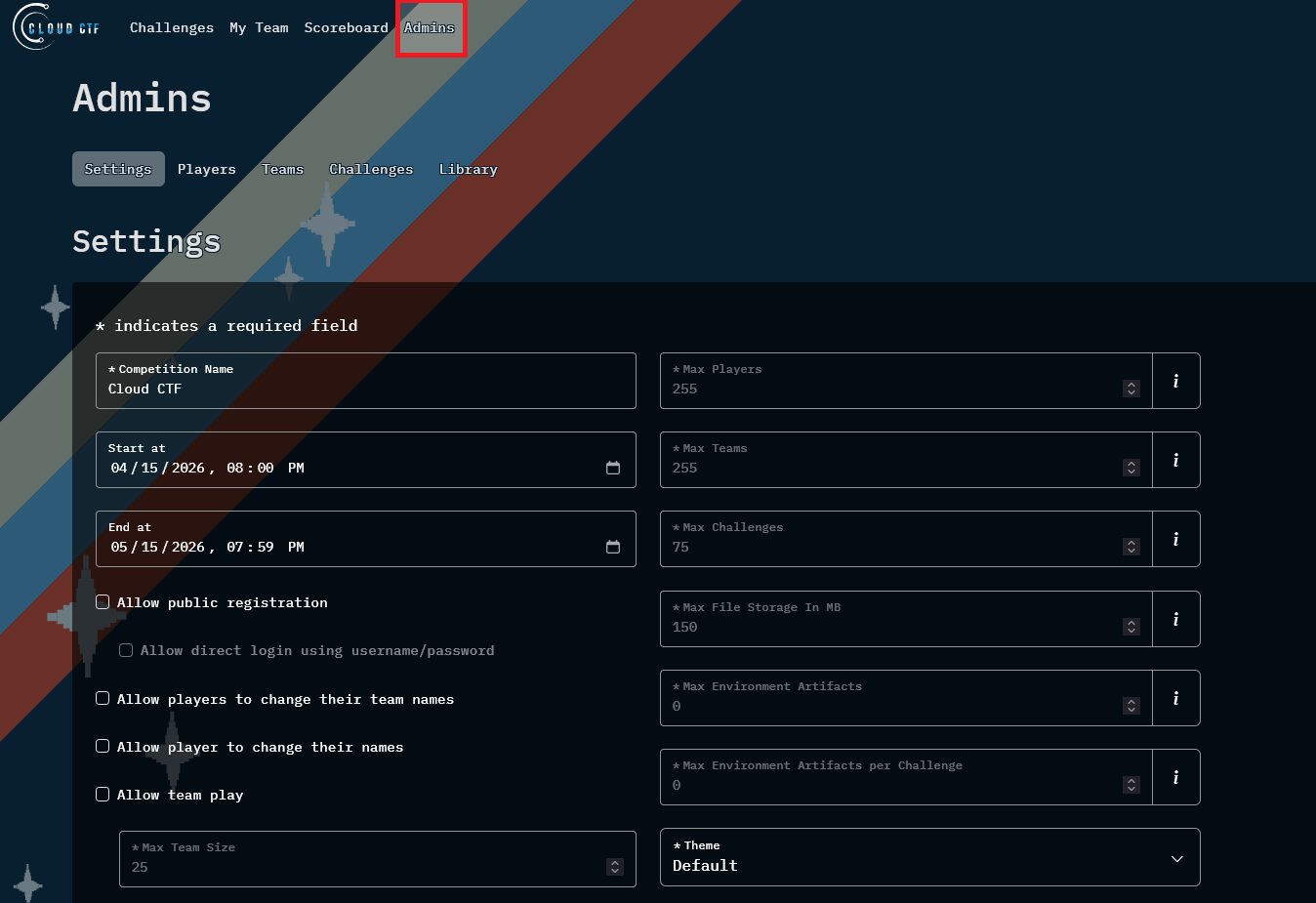Click the Max Team Size field
1316x903 pixels.
click(x=378, y=859)
